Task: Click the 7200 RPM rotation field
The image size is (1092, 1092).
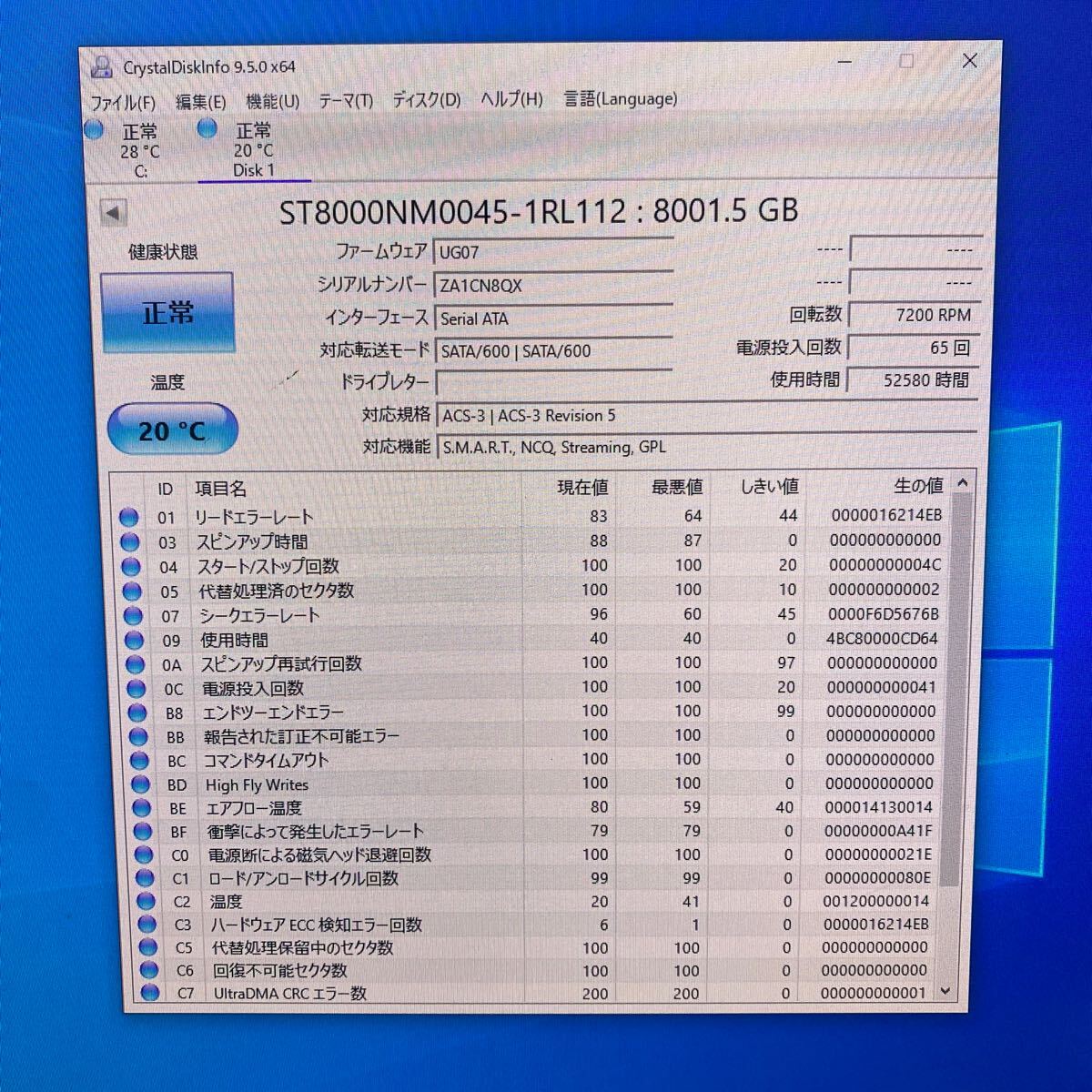Action: 915,315
